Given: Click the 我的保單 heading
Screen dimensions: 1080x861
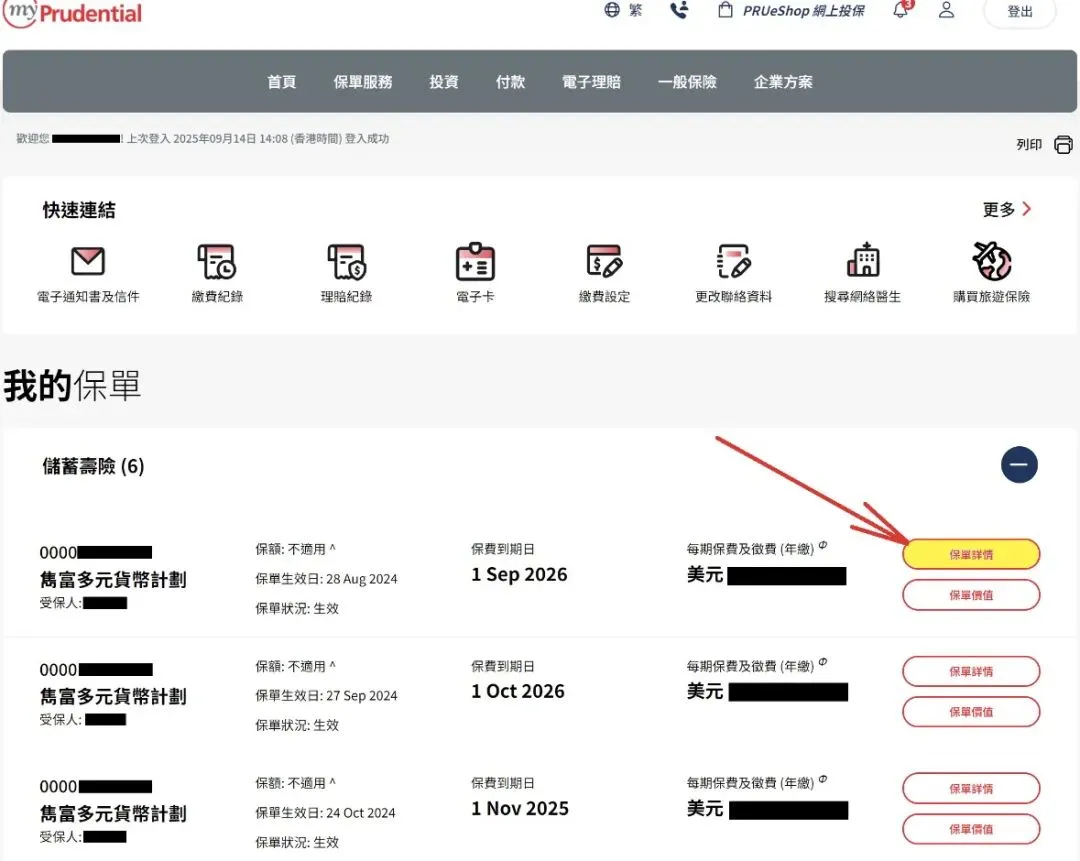Looking at the screenshot, I should point(72,385).
